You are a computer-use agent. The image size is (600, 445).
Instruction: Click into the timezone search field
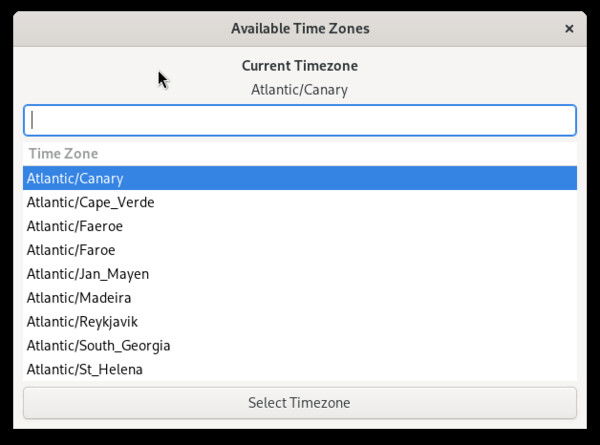tap(300, 120)
